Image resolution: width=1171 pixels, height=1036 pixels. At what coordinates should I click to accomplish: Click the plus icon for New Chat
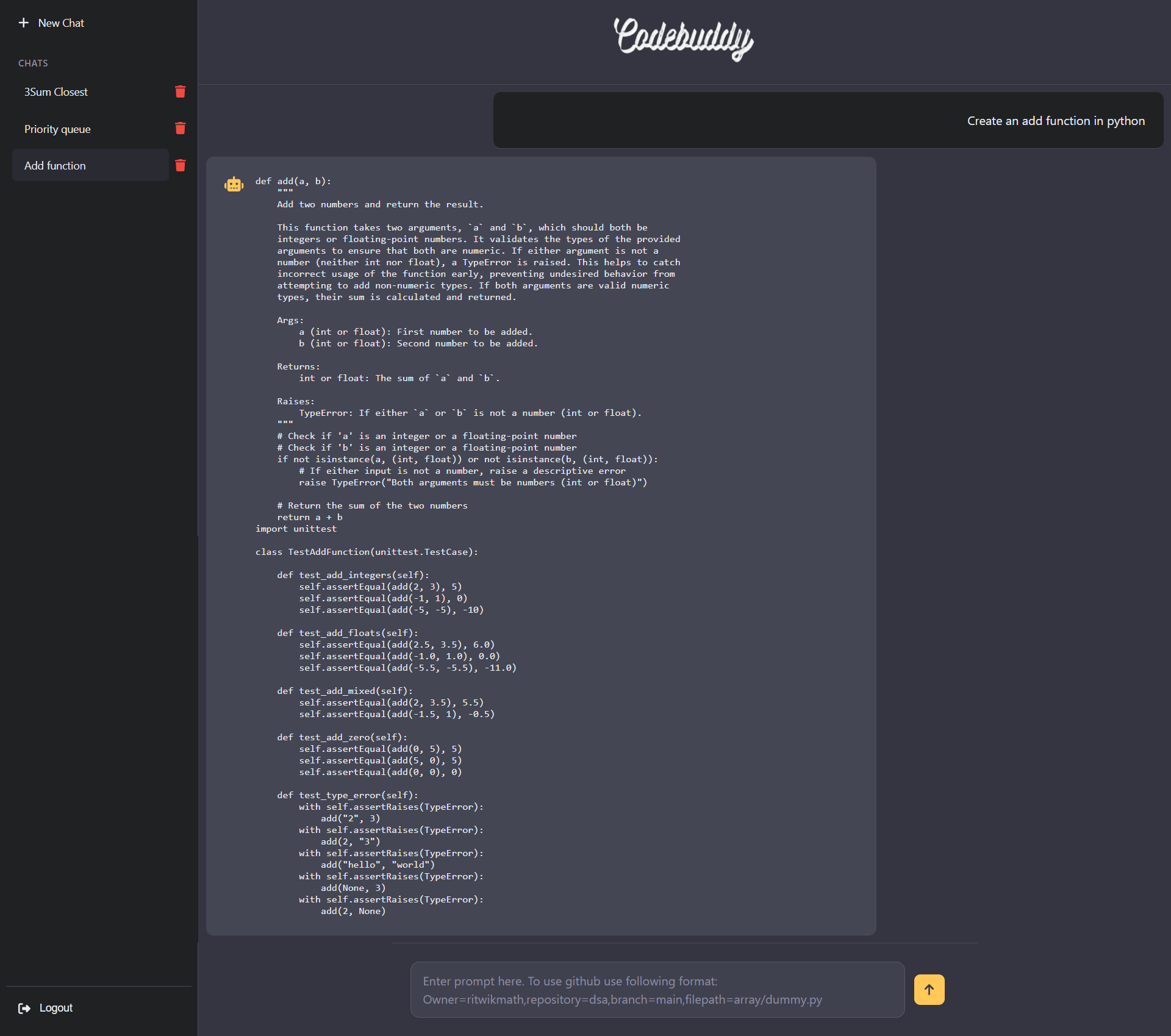pyautogui.click(x=23, y=23)
